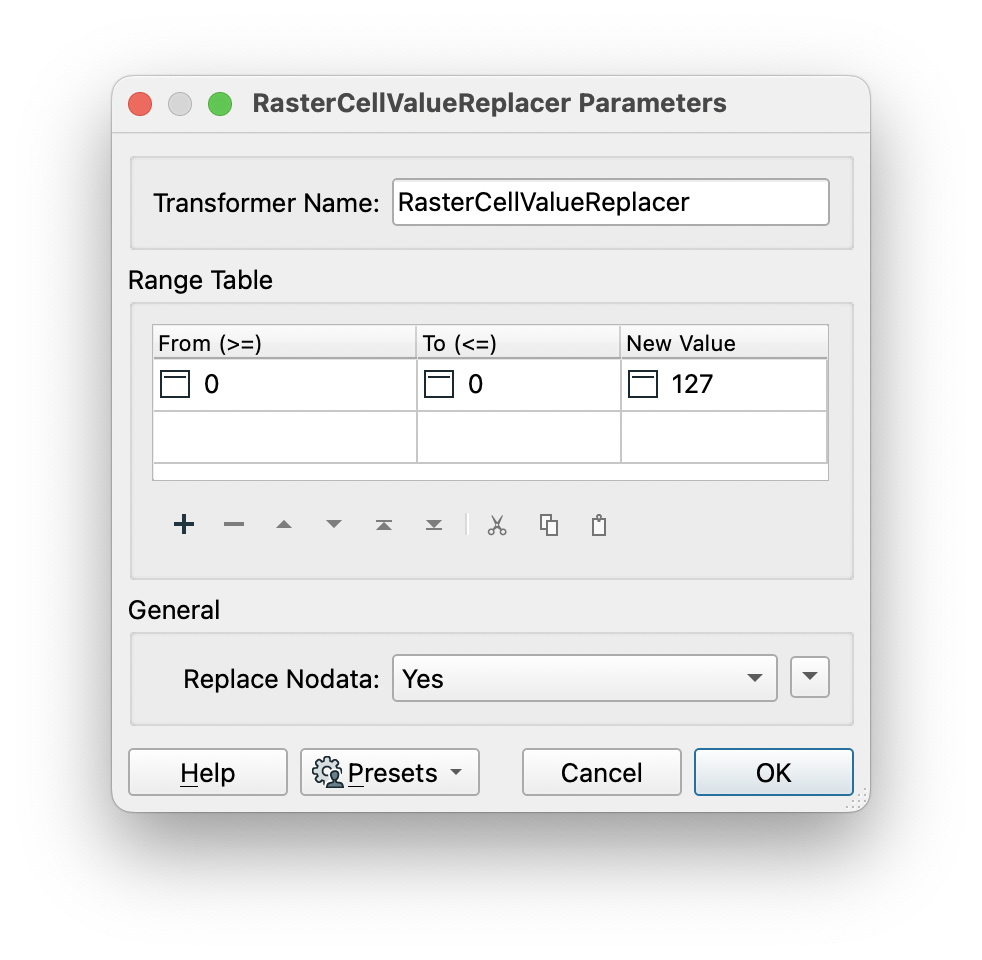Open the arrow menu beside Replace Nodata
Screen dimensions: 982x960
[x=810, y=677]
